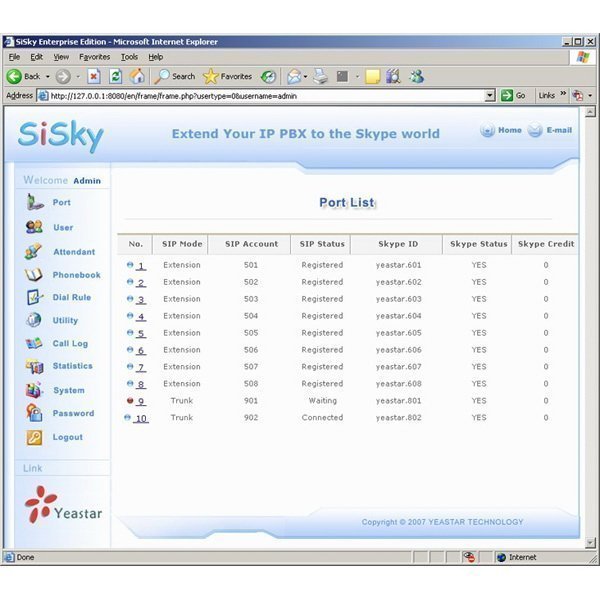Open port number 1 link
This screenshot has width=600, height=600.
pos(141,266)
